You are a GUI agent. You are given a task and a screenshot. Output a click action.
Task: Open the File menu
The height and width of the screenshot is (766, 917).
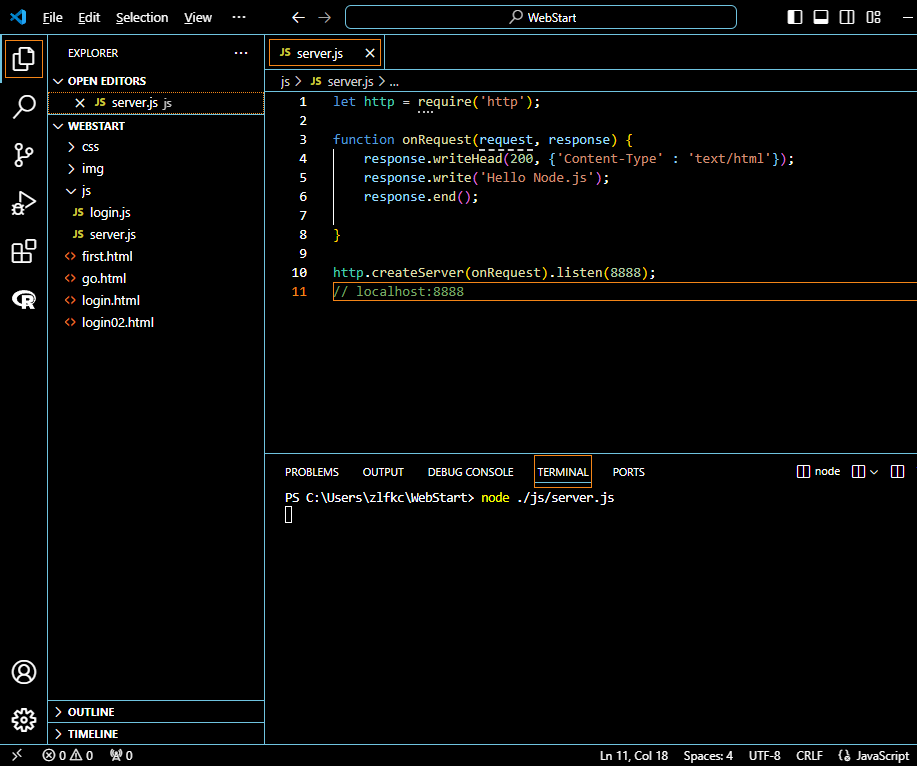(x=53, y=18)
